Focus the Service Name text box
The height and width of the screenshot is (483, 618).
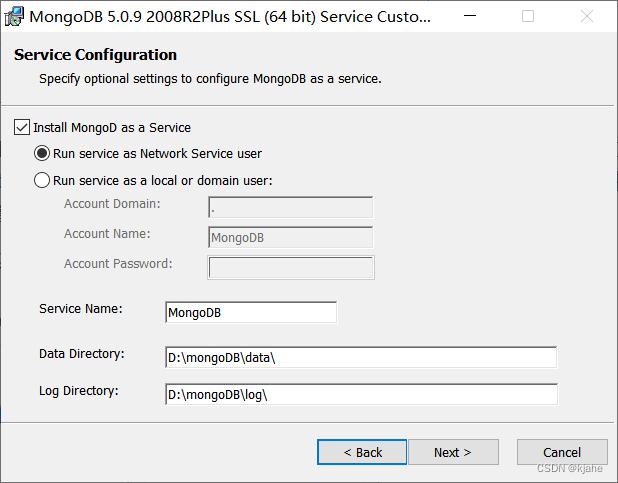click(x=251, y=312)
